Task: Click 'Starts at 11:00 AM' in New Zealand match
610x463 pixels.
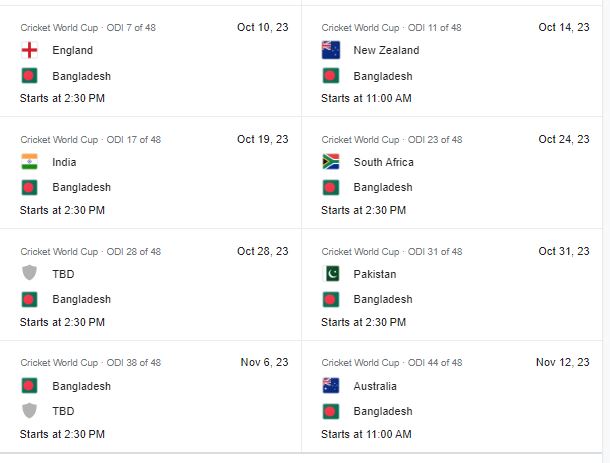Action: [366, 98]
